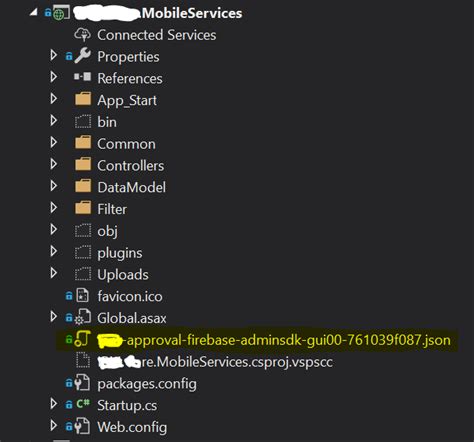
Task: Select the plugins folder item
Action: coord(120,253)
